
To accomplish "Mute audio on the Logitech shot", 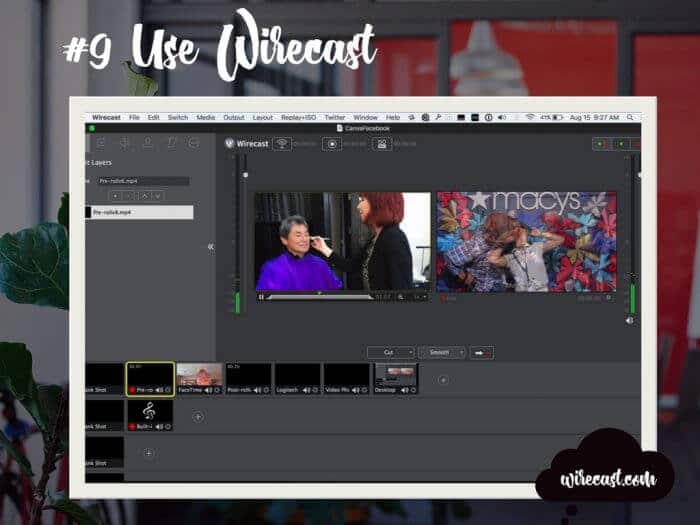I will coord(308,390).
